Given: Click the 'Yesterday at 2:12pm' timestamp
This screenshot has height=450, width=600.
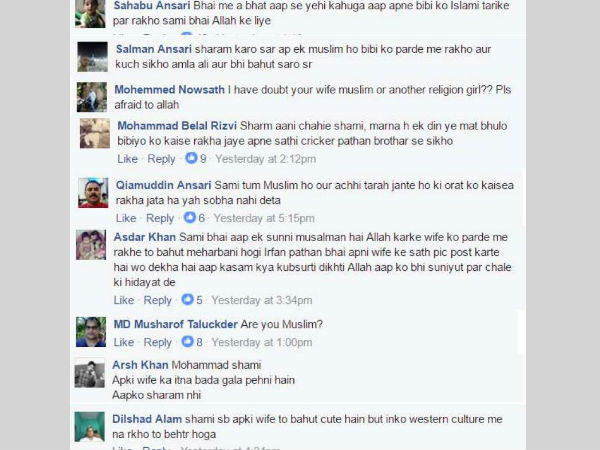Looking at the screenshot, I should click(266, 158).
